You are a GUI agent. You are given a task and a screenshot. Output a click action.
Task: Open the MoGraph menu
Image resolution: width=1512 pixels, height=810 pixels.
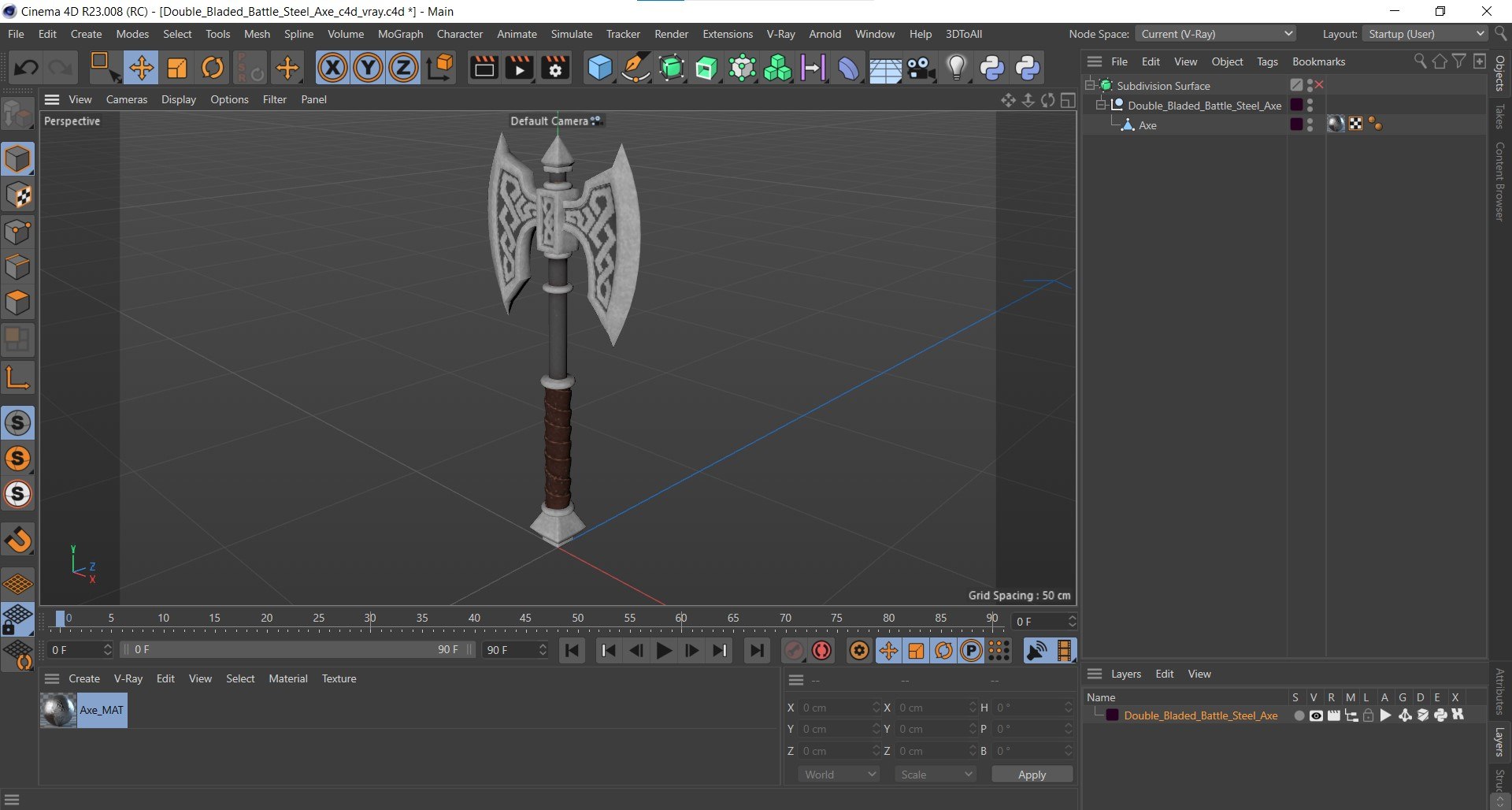400,34
